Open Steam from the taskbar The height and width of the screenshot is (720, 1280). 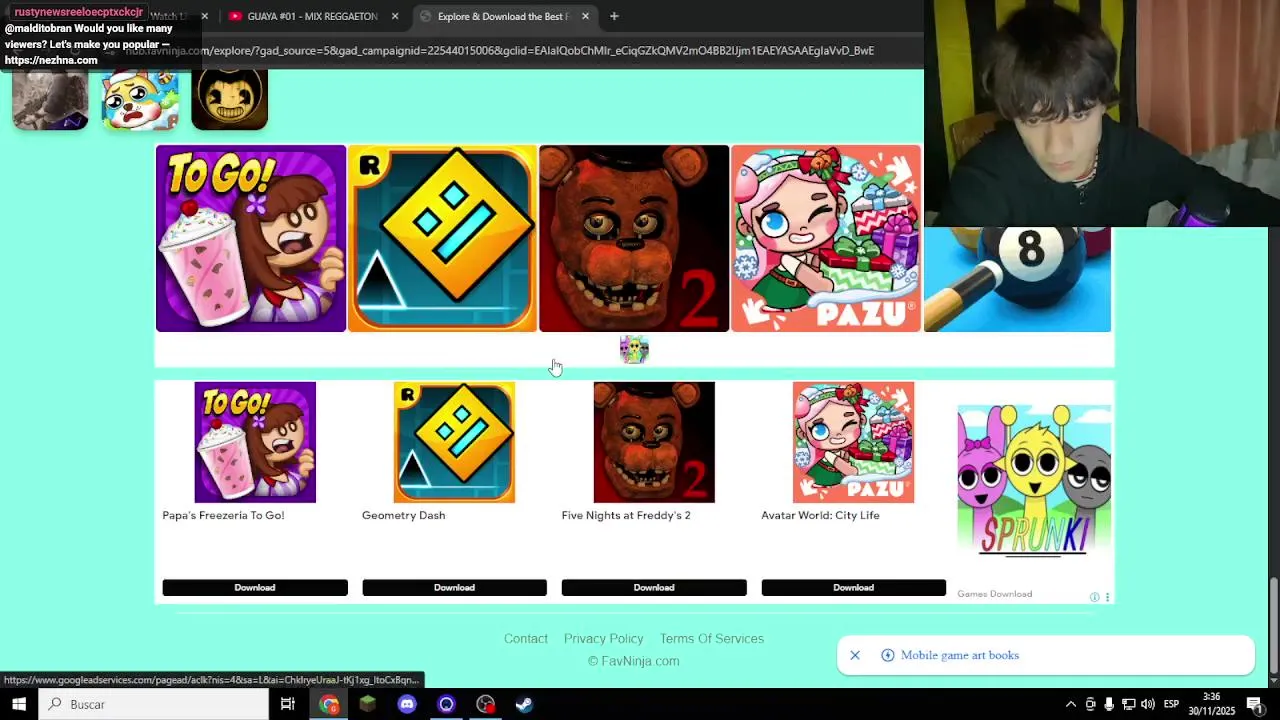click(x=524, y=704)
